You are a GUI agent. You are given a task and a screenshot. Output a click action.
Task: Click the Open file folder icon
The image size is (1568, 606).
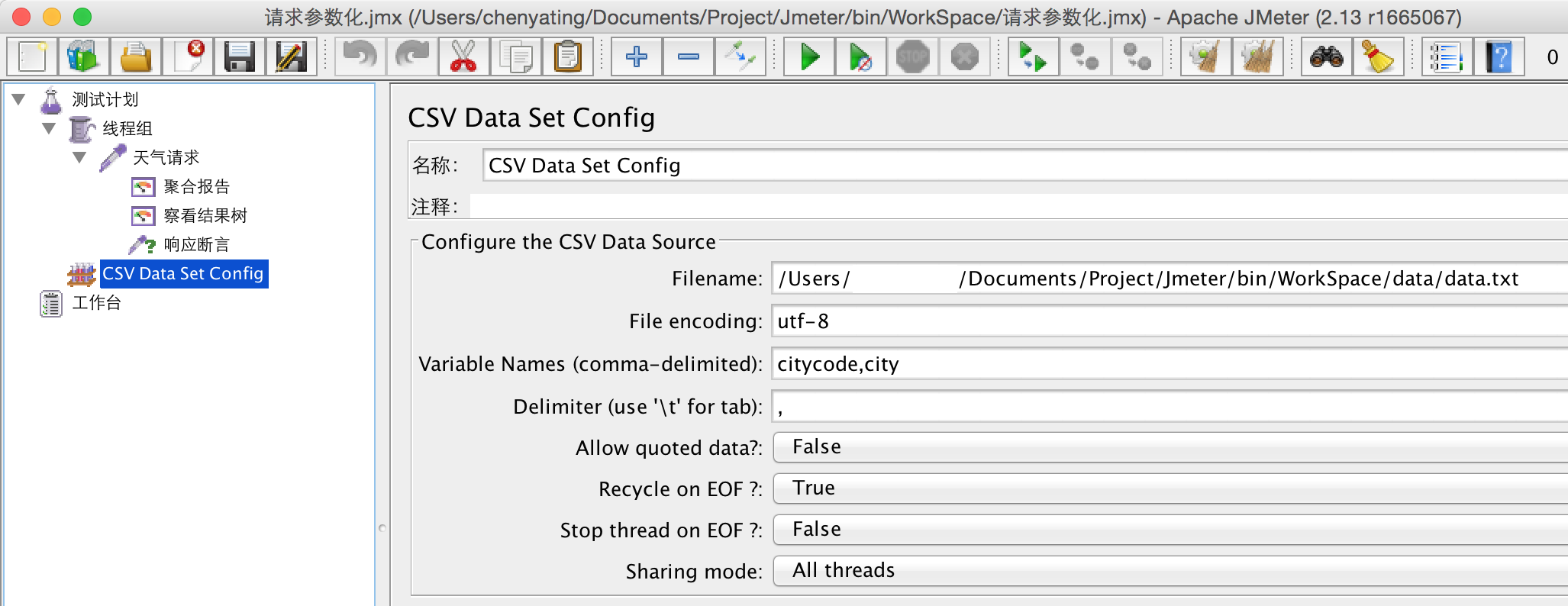pos(136,56)
